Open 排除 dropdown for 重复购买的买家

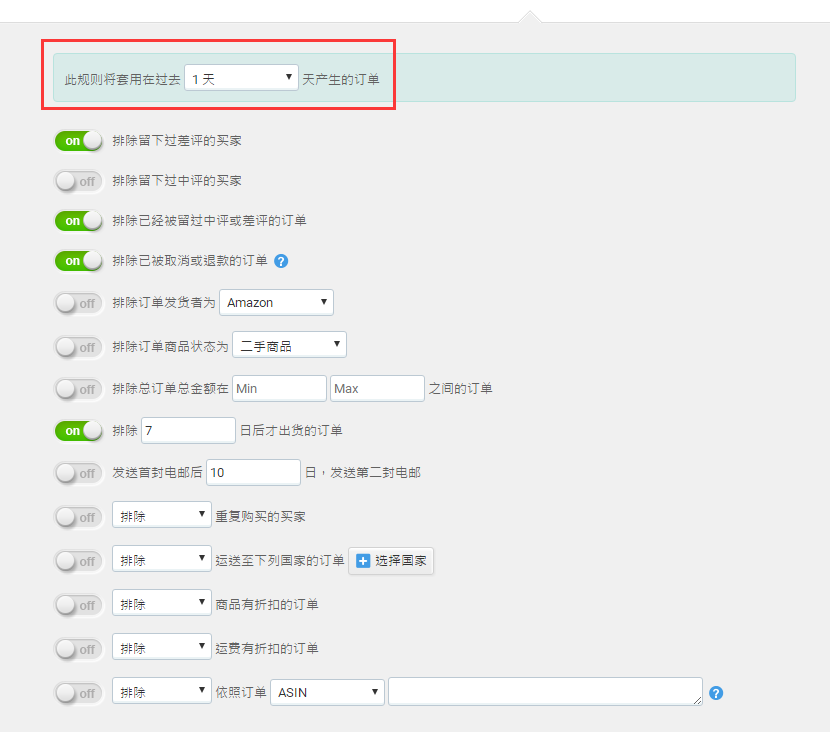[161, 516]
